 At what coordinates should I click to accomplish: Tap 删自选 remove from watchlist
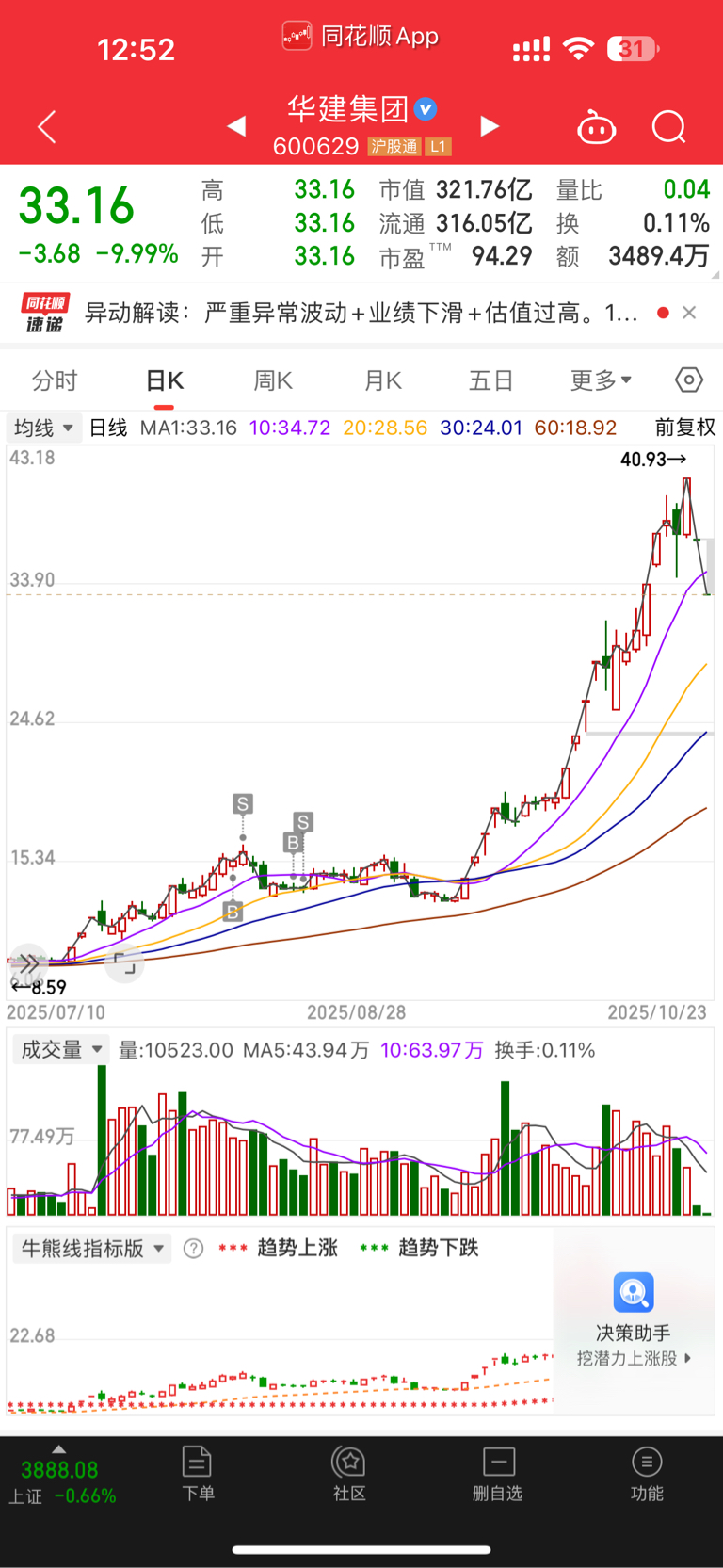click(498, 1474)
